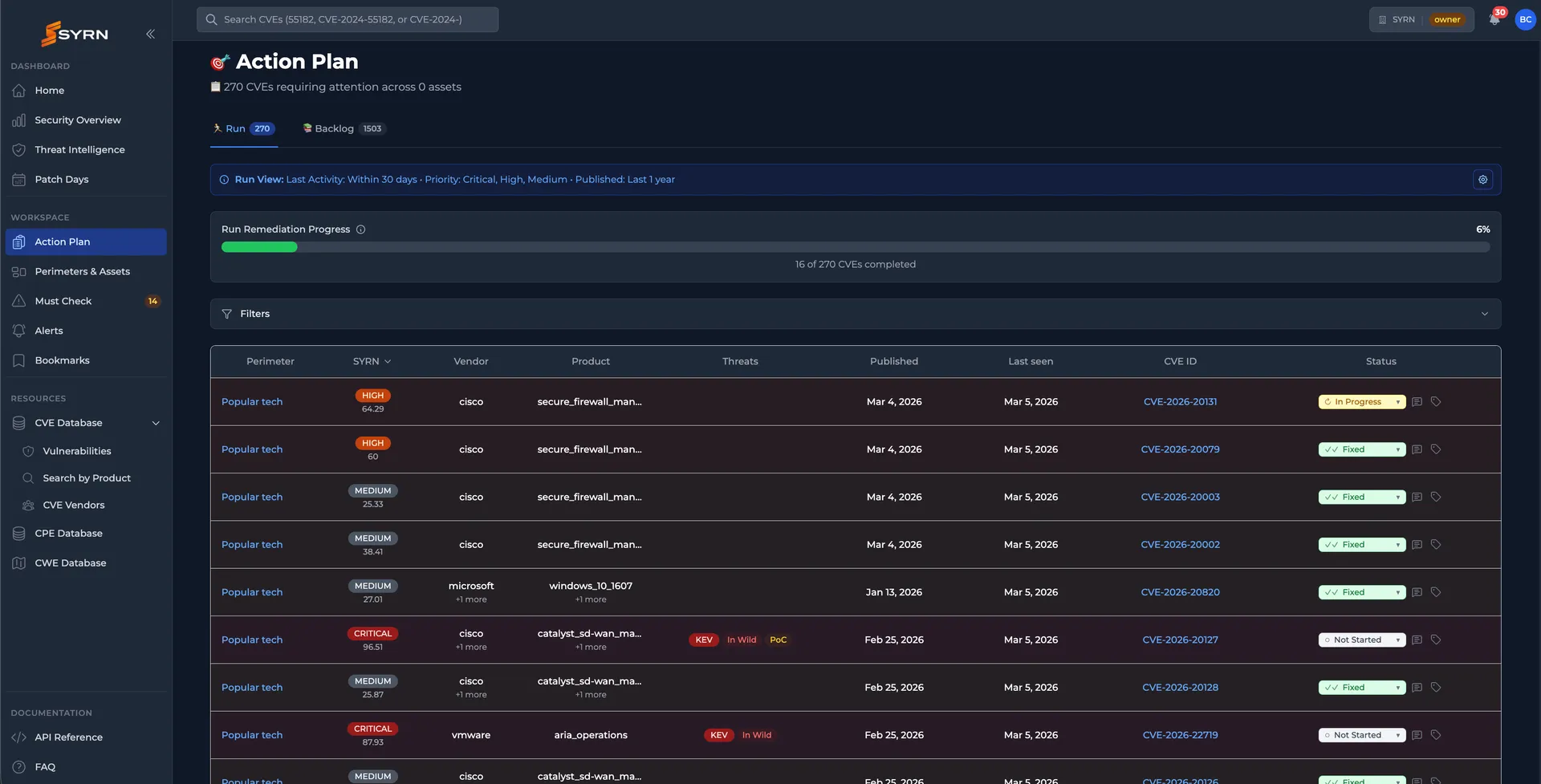Open Run View settings gear icon
Screen dimensions: 1541x784
[x=1482, y=180]
